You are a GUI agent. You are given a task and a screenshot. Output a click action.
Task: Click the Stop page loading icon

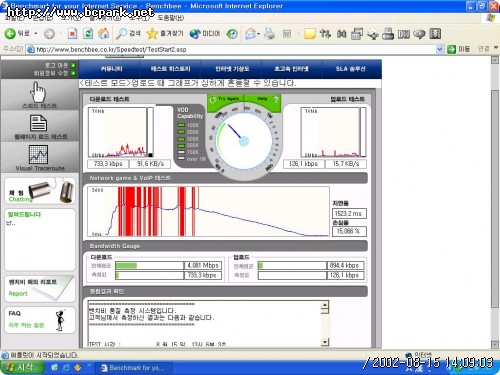pyautogui.click(x=72, y=34)
